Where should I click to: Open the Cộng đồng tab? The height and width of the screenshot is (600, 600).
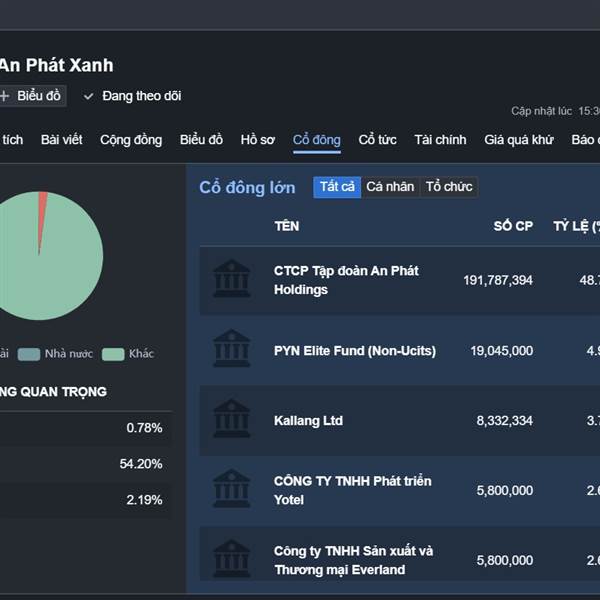tap(130, 140)
